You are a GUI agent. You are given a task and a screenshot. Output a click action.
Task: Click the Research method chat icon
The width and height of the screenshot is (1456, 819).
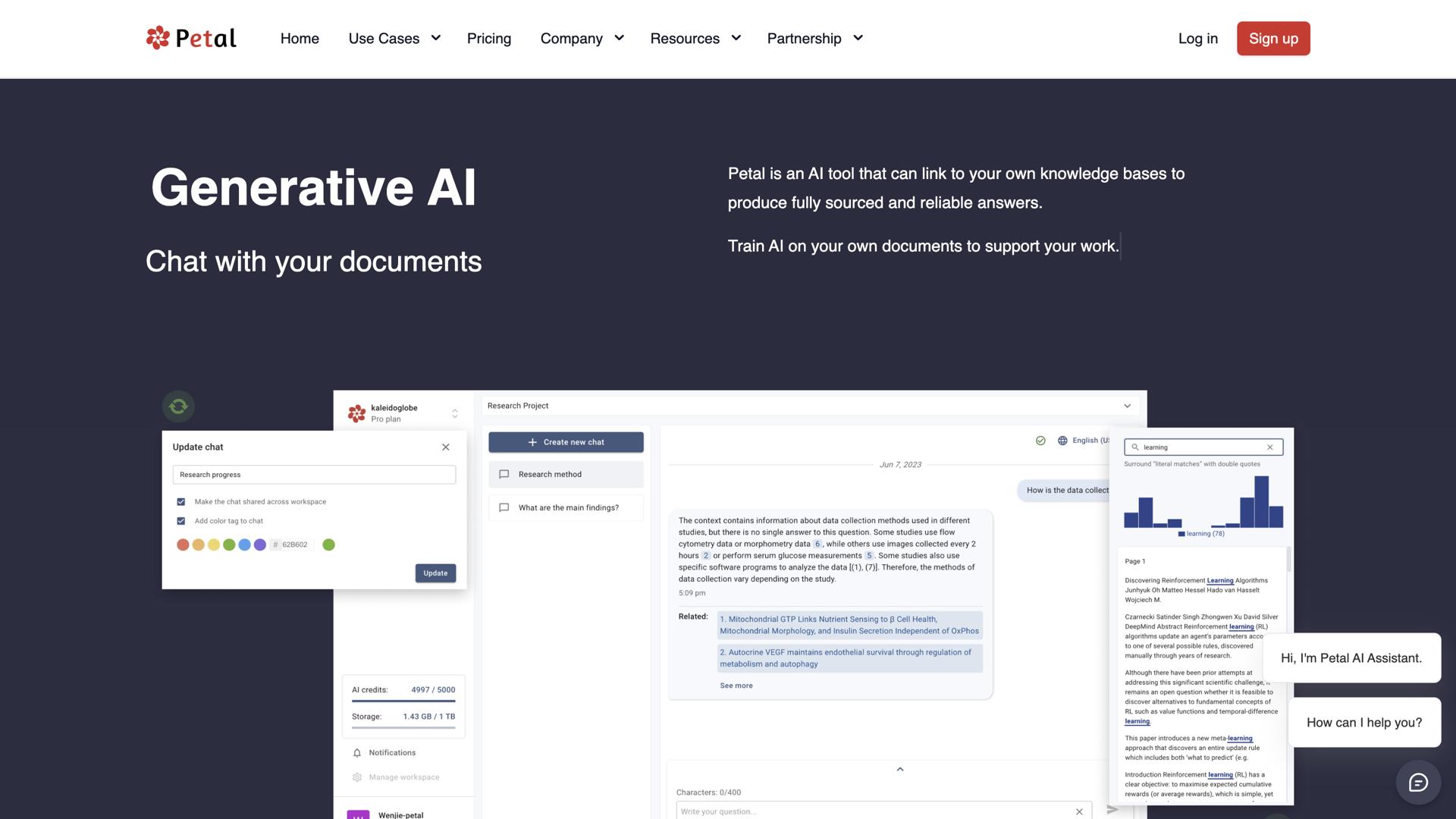(504, 475)
